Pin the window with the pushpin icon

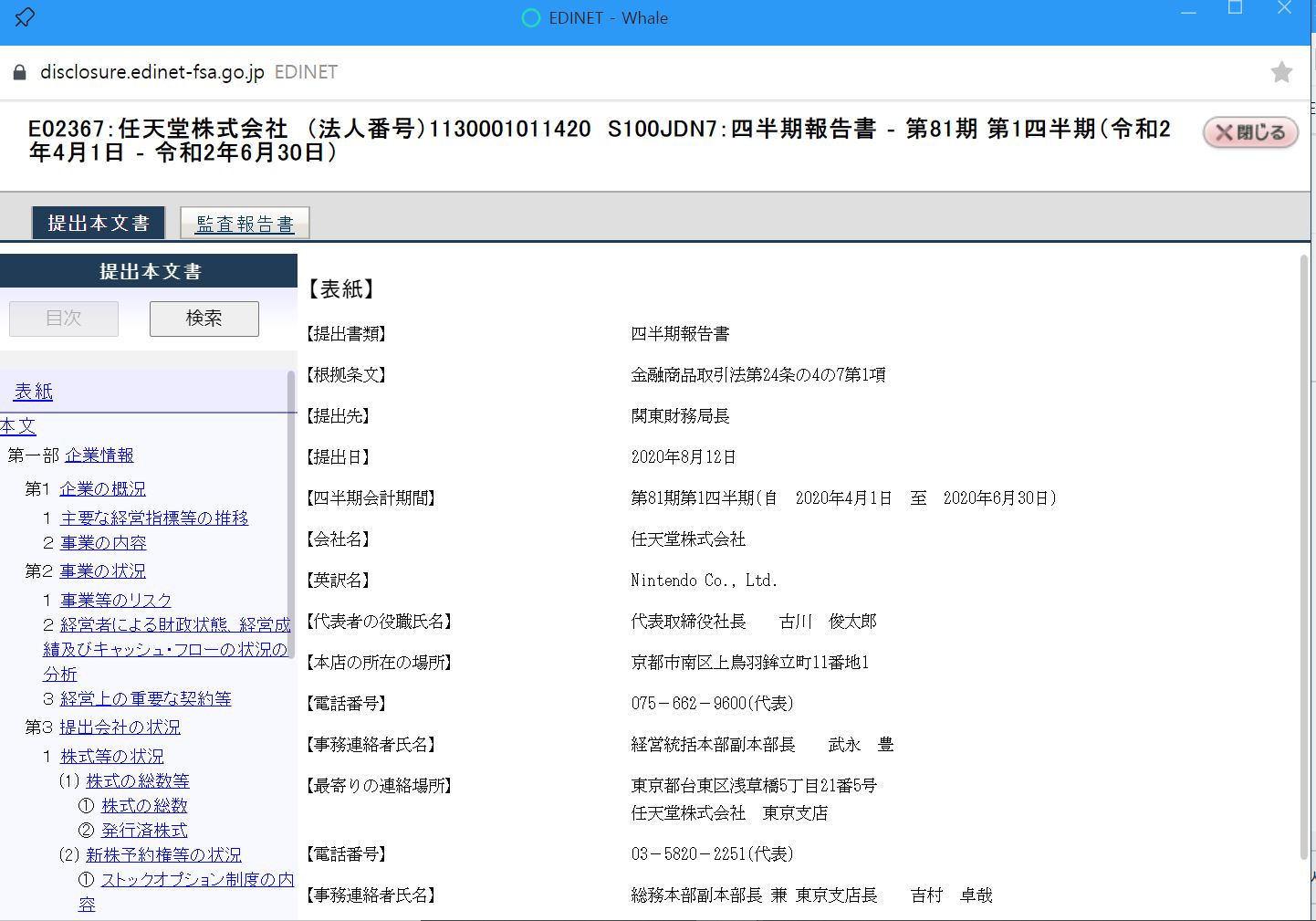click(x=25, y=16)
